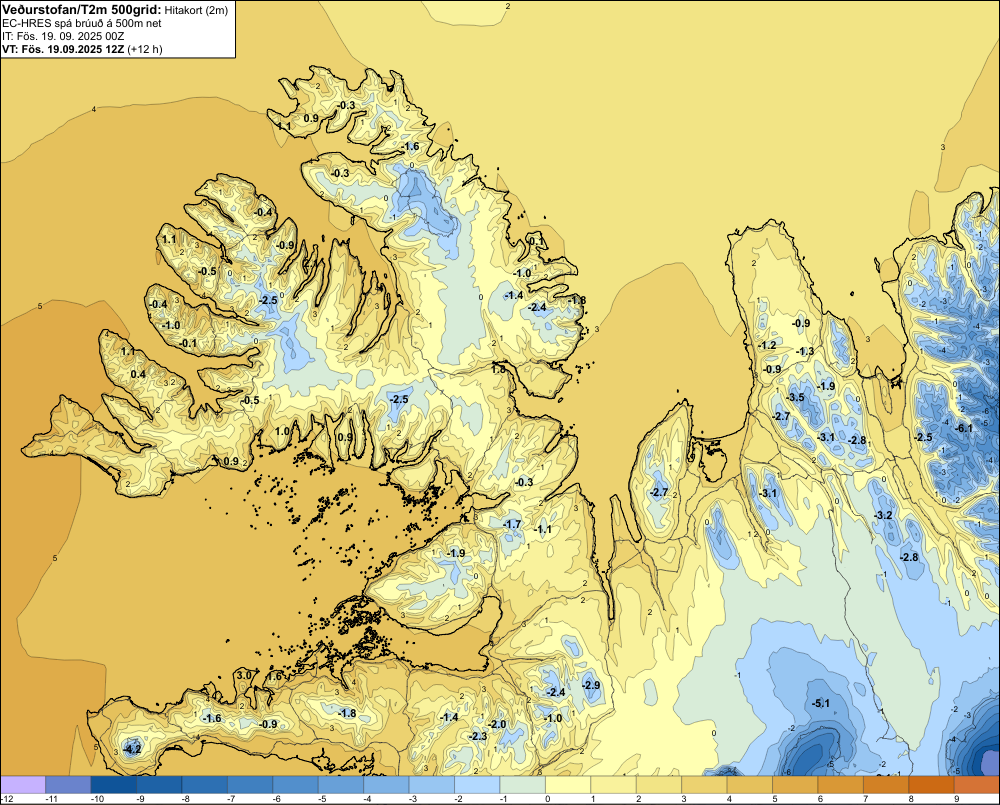Click the temperature value -2.0
Image resolution: width=1000 pixels, height=805 pixels.
click(x=497, y=724)
